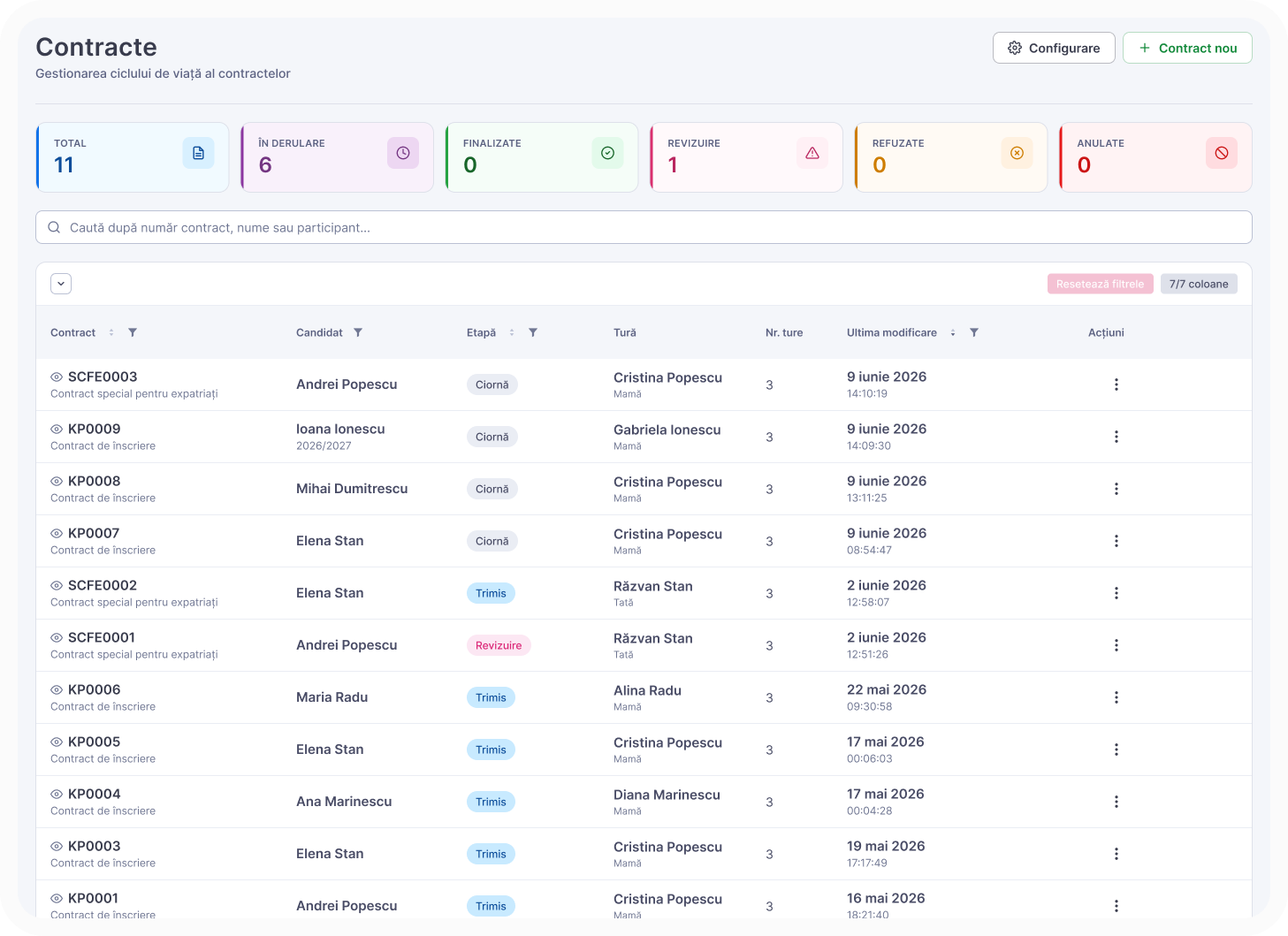Open the Configurare settings button
Screen dimensions: 1288x936
pyautogui.click(x=1054, y=48)
